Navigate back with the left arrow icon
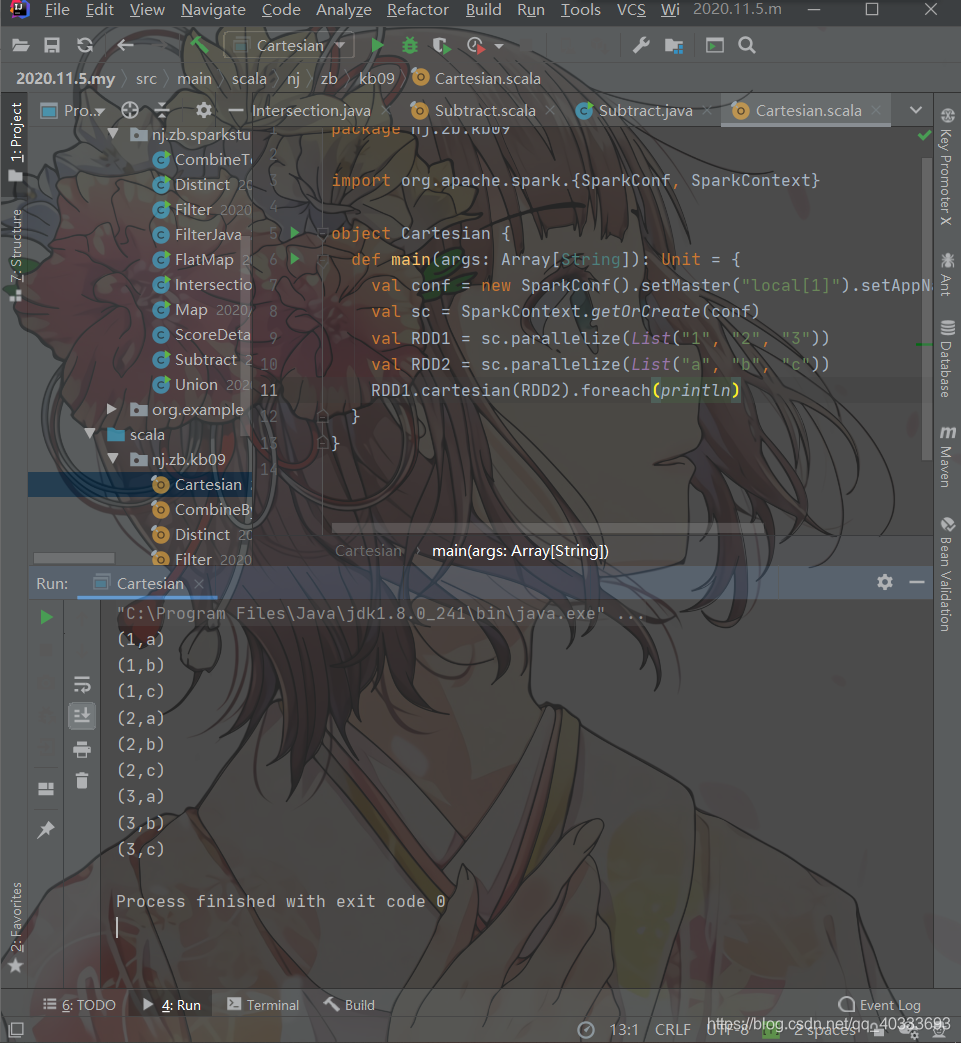The image size is (961, 1043). coord(126,45)
